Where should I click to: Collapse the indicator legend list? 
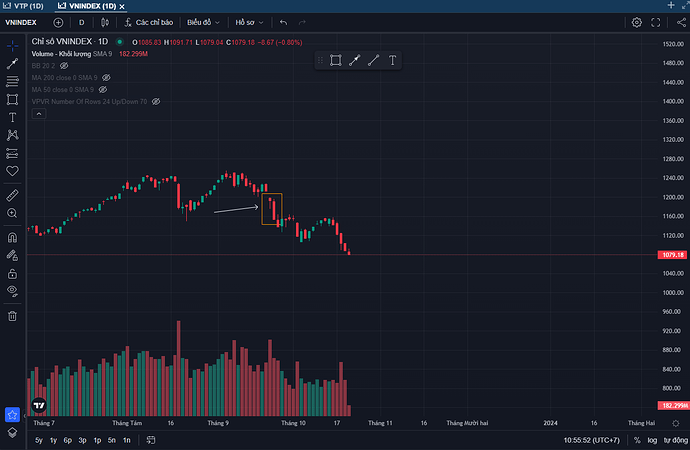click(40, 114)
